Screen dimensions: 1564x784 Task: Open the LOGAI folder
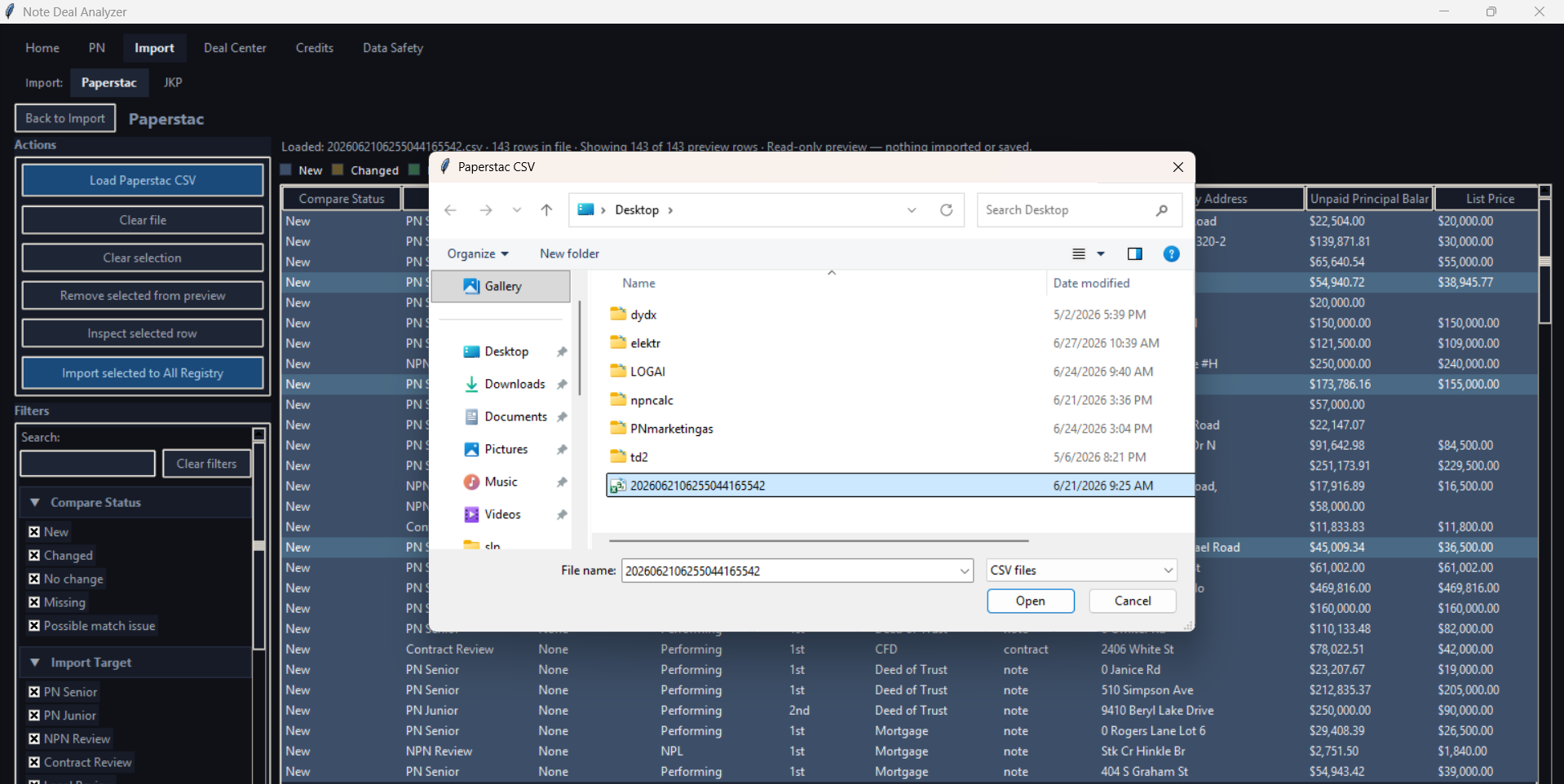(647, 372)
